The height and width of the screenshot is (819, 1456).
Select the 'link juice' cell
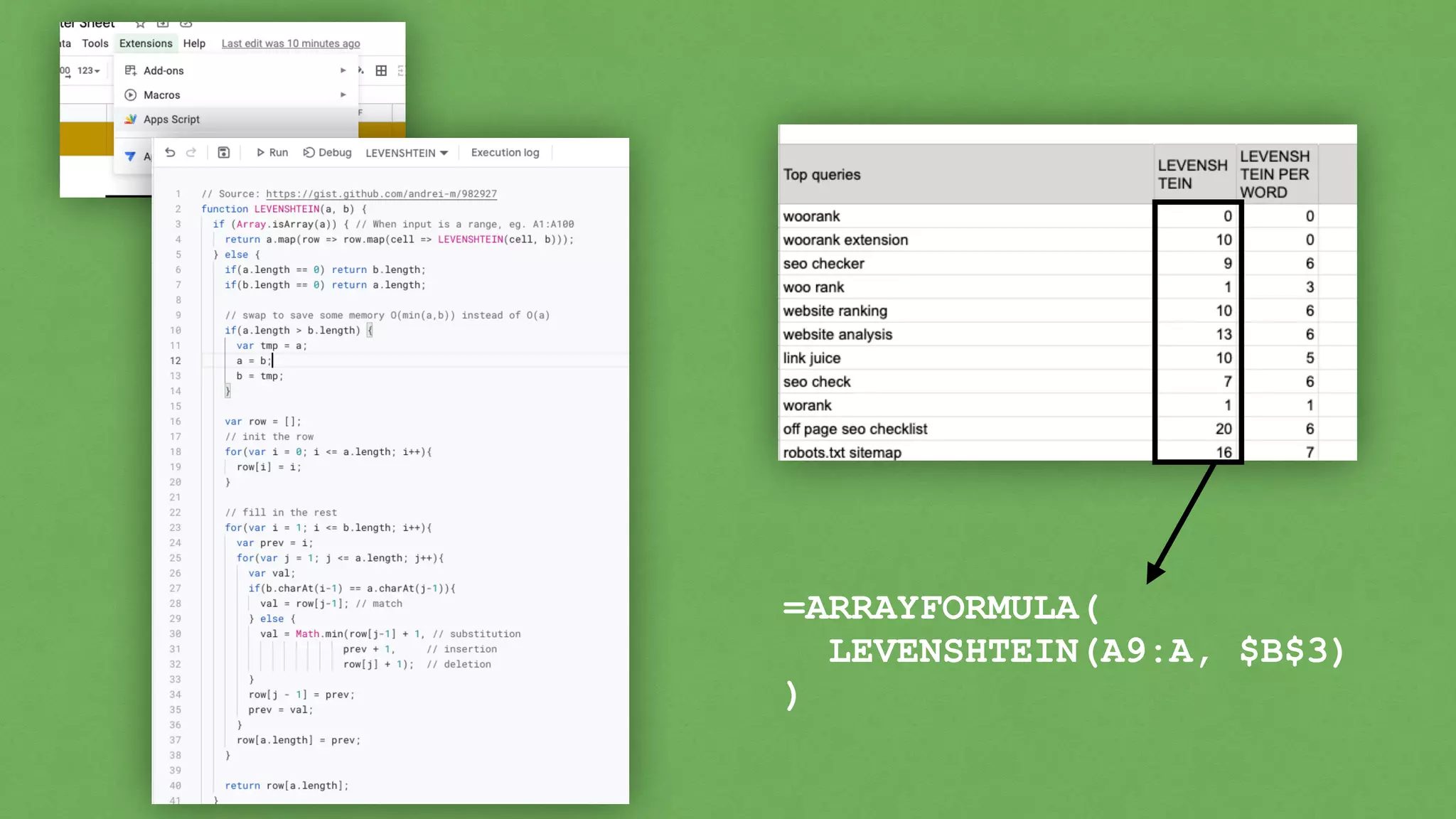(x=965, y=358)
